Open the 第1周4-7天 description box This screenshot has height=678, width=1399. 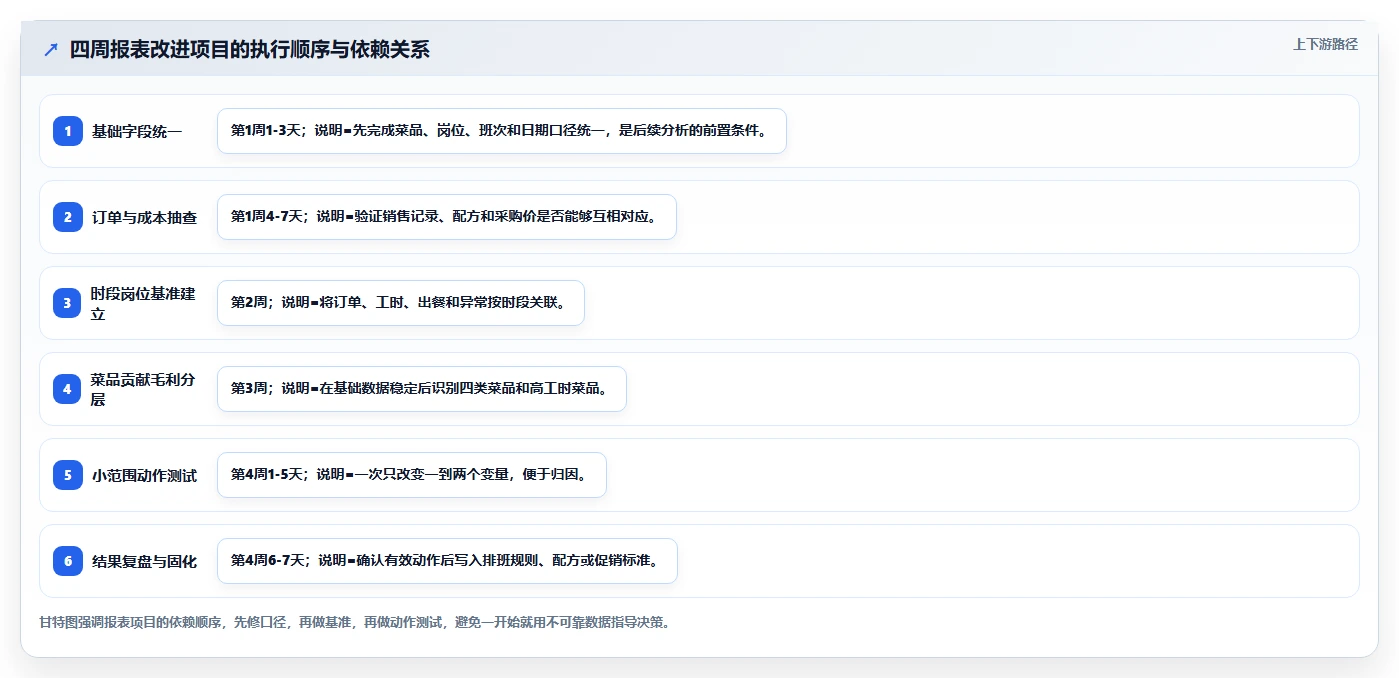pos(447,217)
